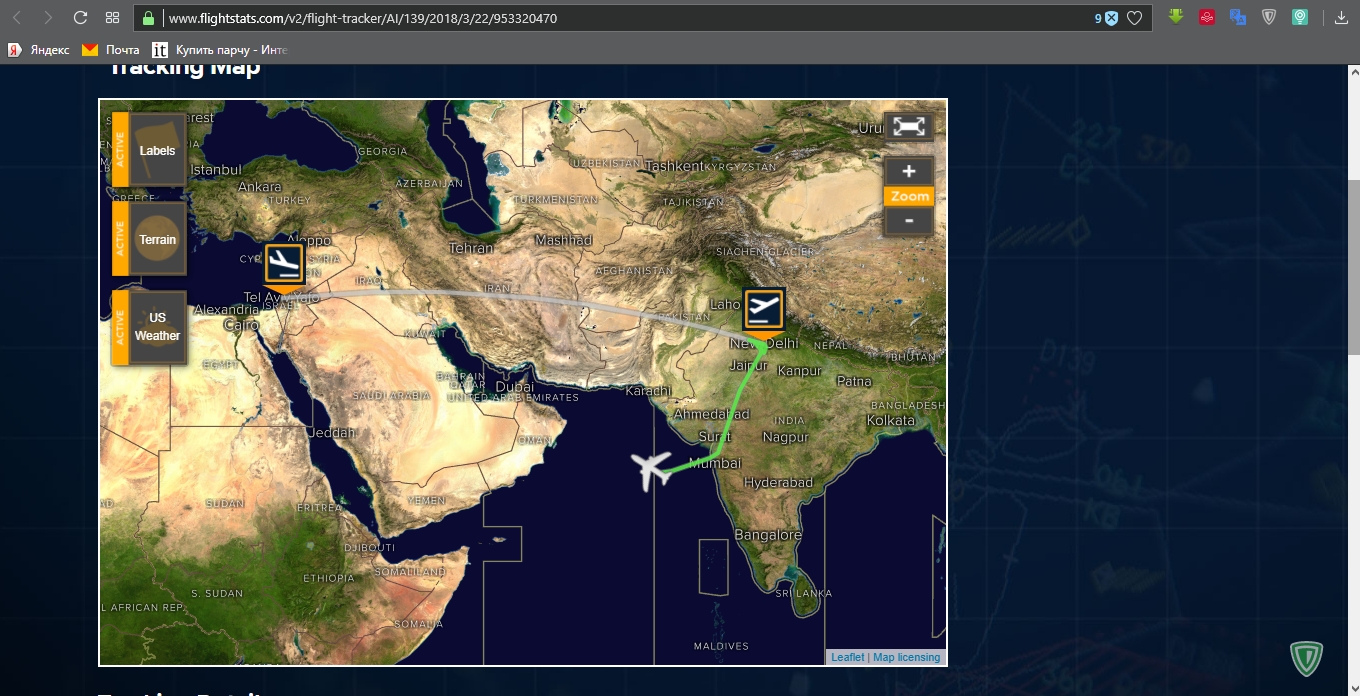Screen dimensions: 1360x696
Task: Open the Leaflet link
Action: [x=847, y=657]
